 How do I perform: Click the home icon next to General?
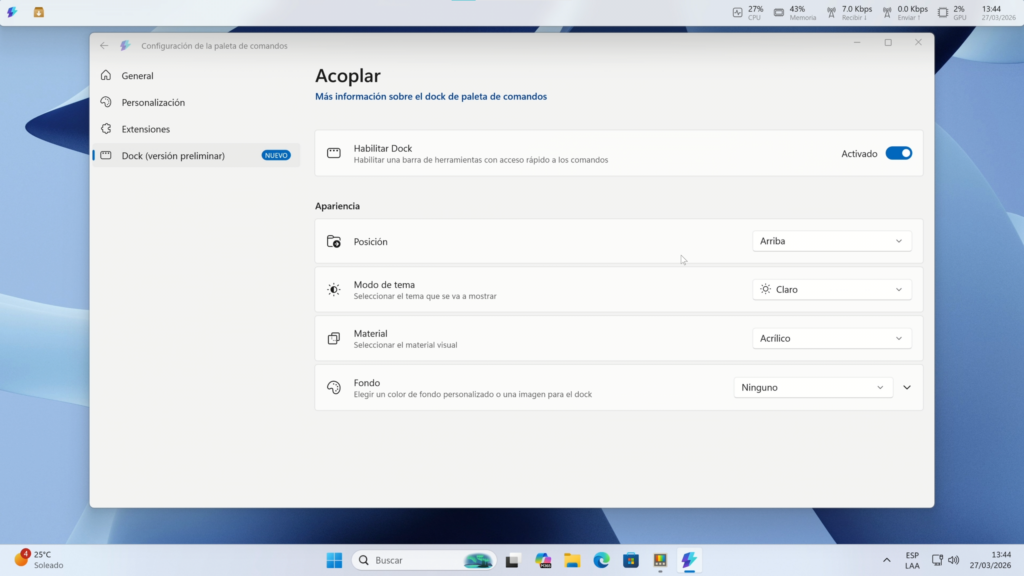(x=105, y=75)
